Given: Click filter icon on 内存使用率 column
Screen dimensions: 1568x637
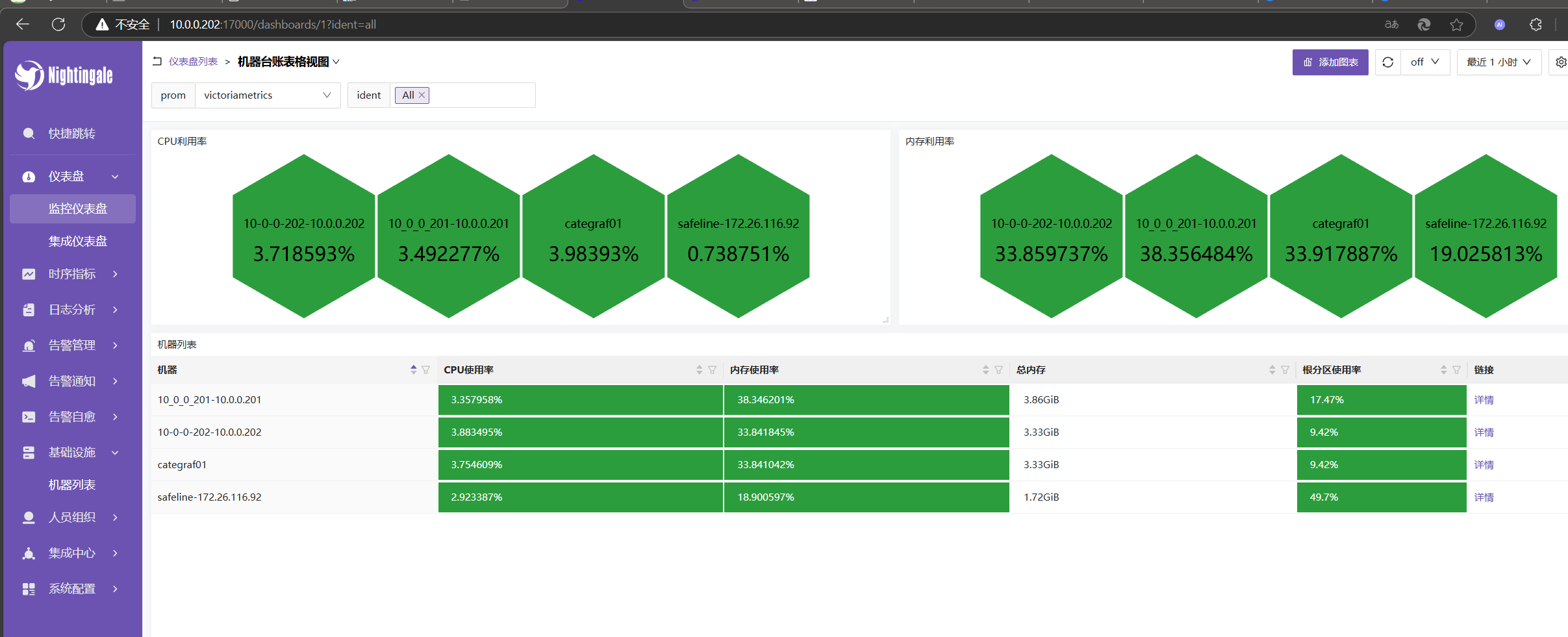Looking at the screenshot, I should point(998,369).
